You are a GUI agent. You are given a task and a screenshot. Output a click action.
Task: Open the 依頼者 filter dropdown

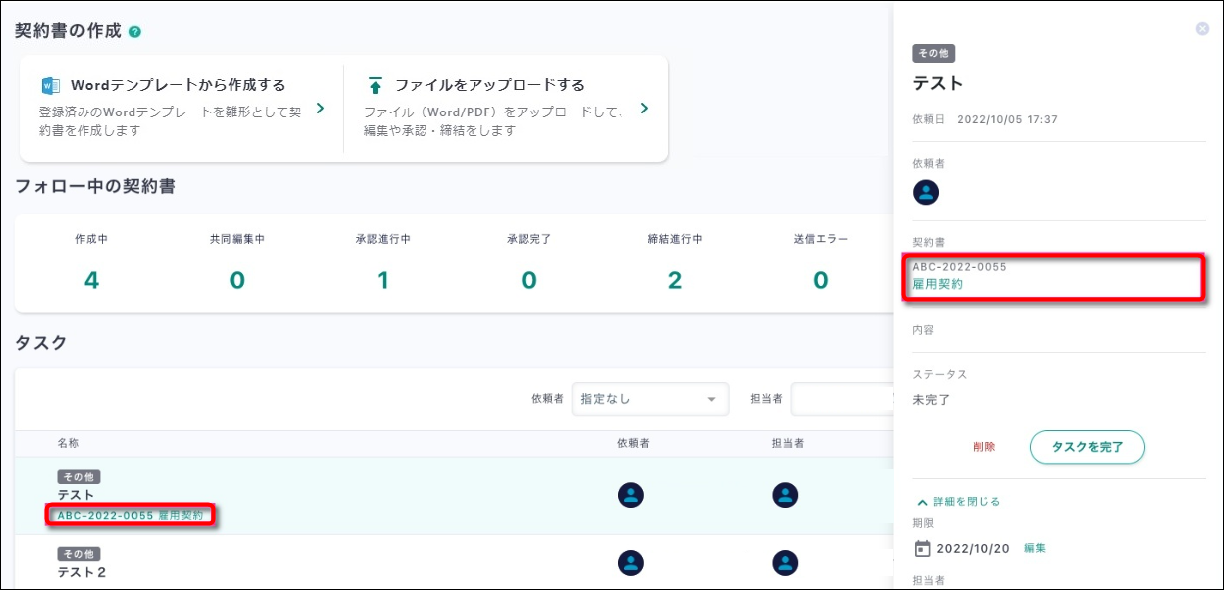[650, 399]
